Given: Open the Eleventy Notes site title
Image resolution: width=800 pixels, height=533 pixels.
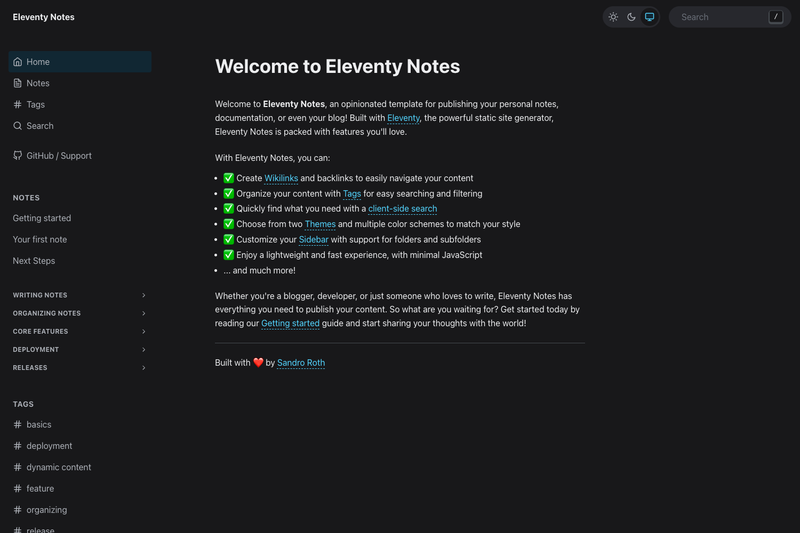Looking at the screenshot, I should point(43,17).
